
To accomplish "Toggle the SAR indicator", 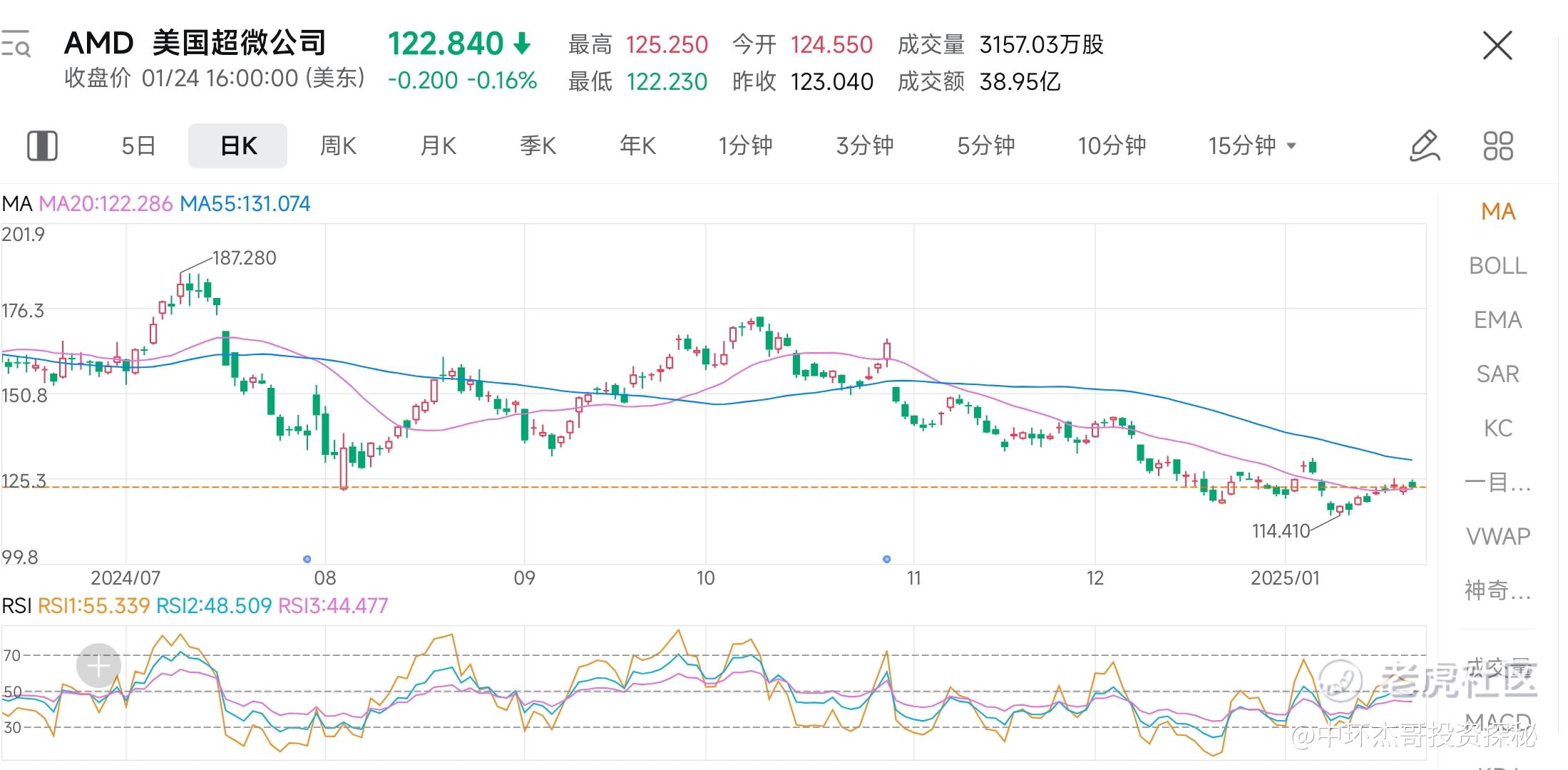I will [x=1497, y=374].
